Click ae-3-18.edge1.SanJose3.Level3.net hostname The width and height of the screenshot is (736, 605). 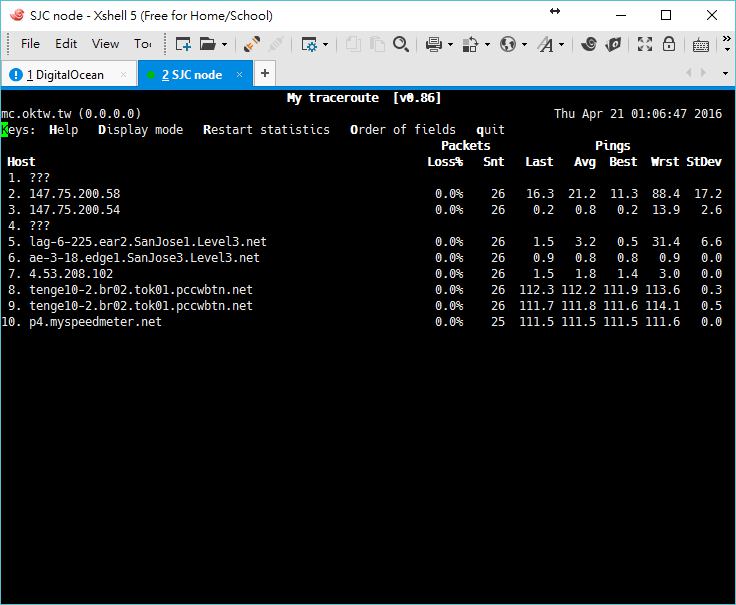click(x=144, y=258)
